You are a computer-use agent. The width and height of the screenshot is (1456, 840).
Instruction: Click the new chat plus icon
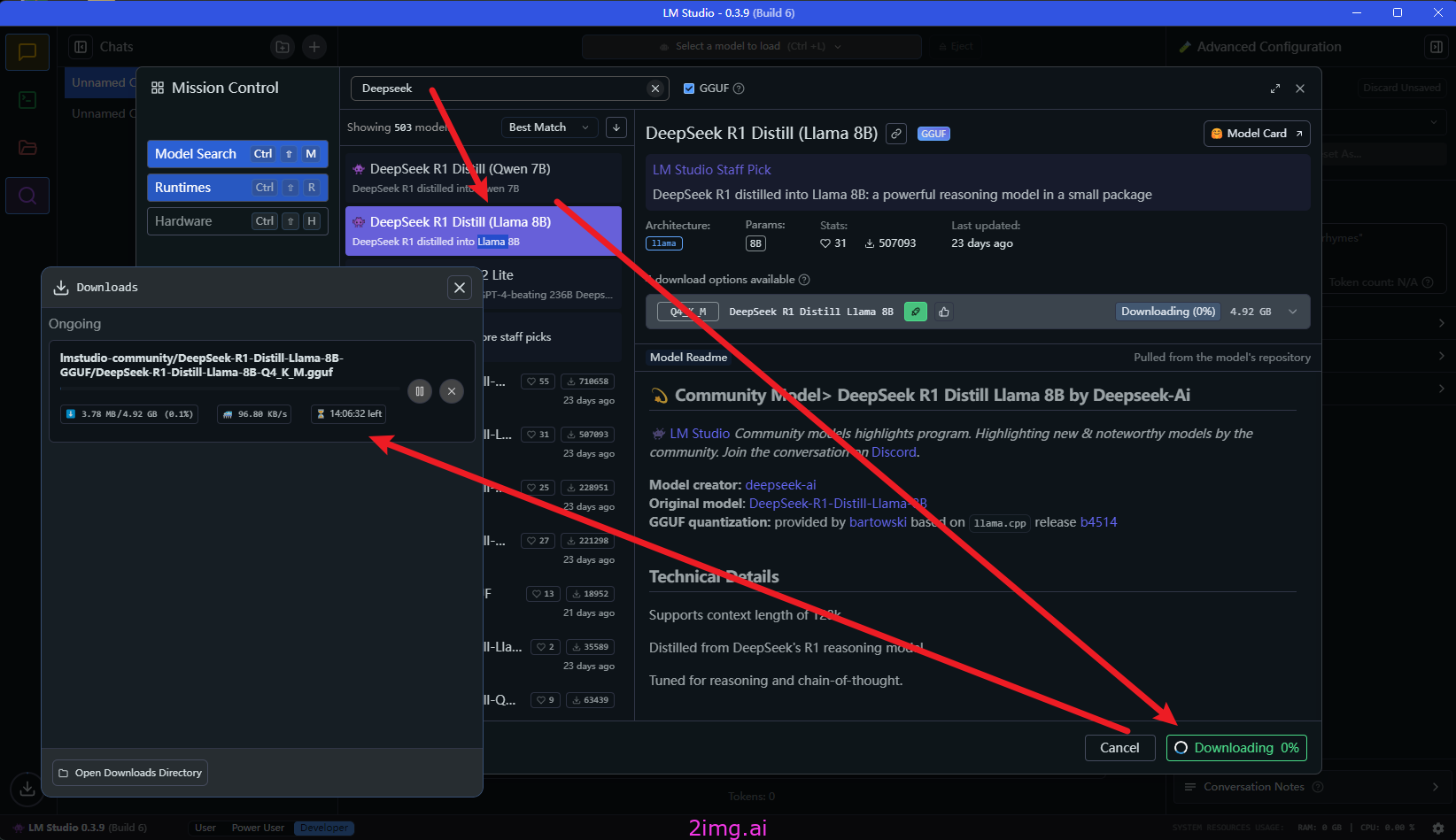click(x=314, y=47)
